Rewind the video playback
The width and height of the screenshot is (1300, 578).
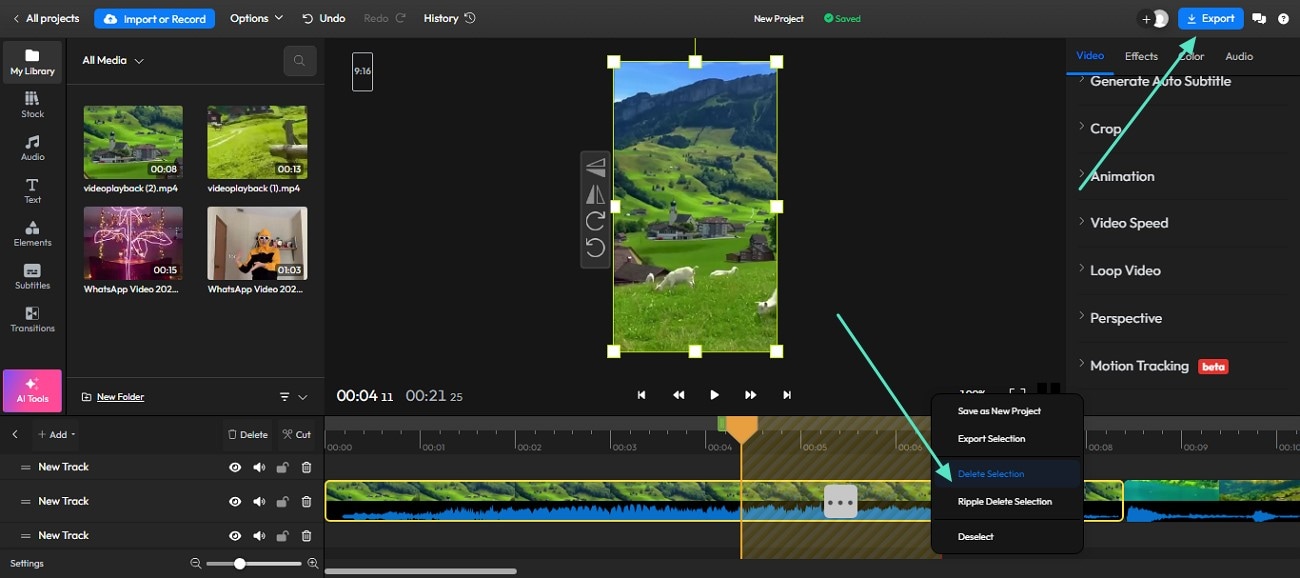pos(678,395)
